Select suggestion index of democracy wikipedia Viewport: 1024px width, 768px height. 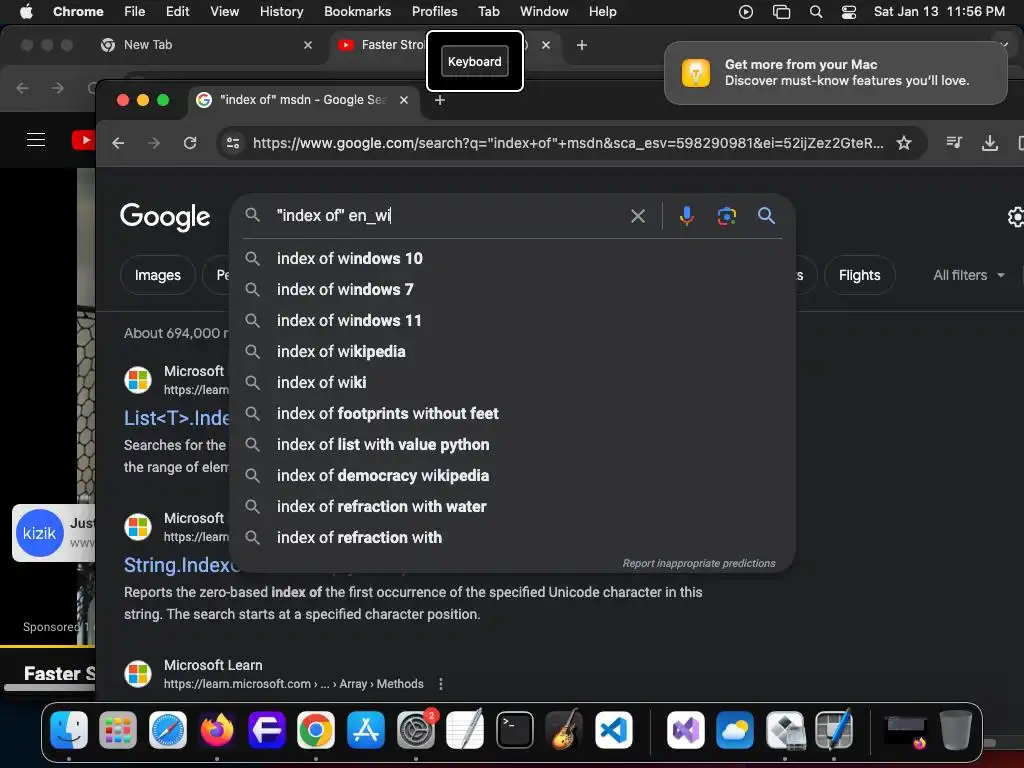coord(513,475)
